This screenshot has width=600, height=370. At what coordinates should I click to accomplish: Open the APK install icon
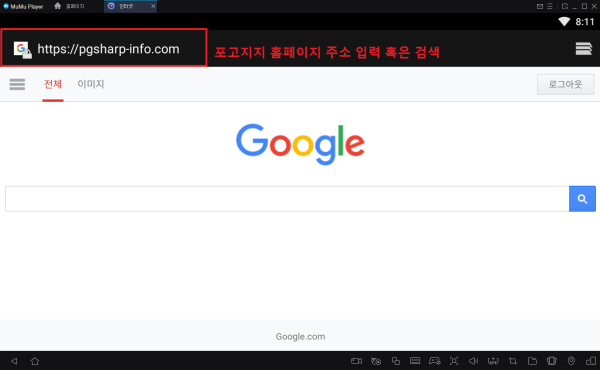point(493,361)
